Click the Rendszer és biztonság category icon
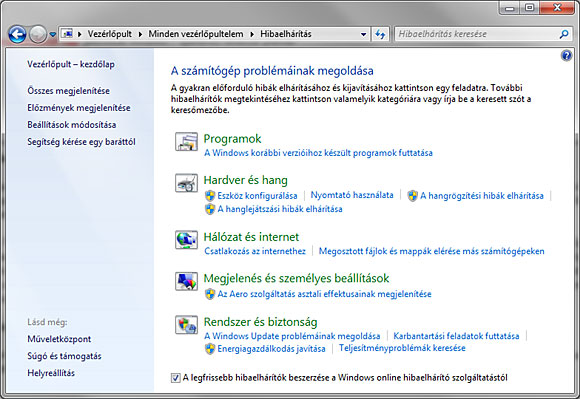 coord(186,325)
